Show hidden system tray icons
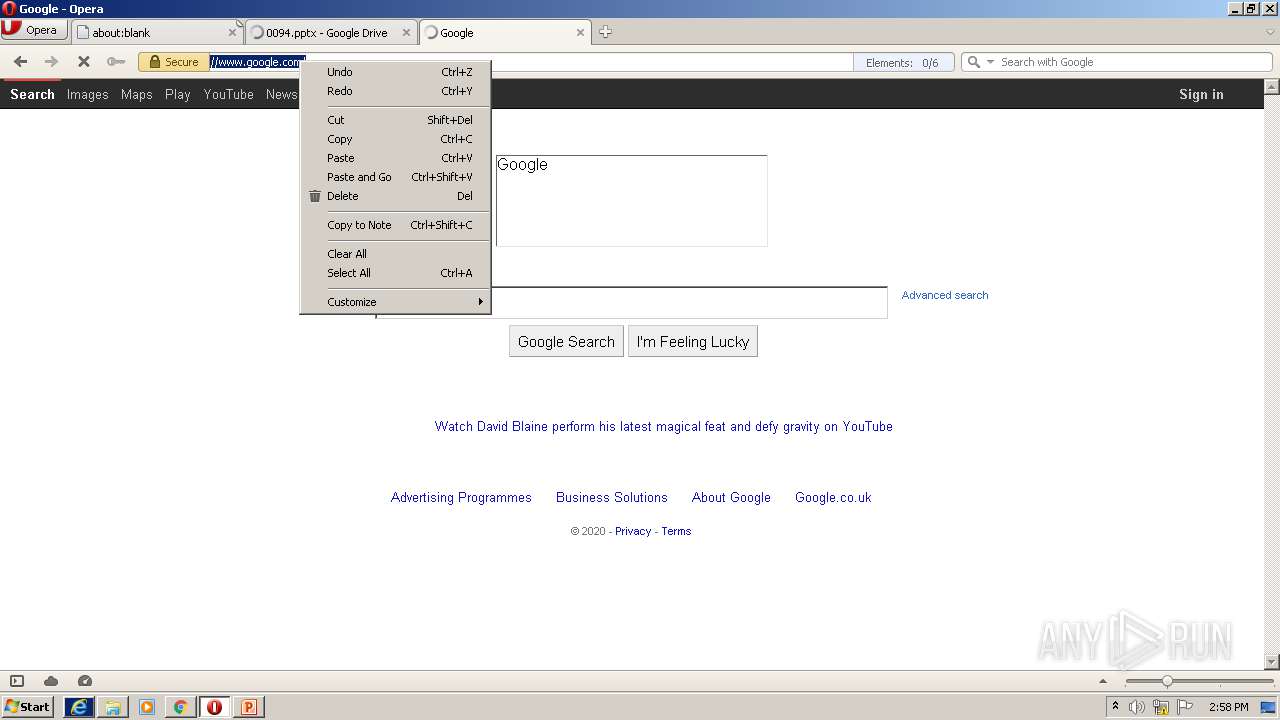1280x720 pixels. pos(1116,707)
